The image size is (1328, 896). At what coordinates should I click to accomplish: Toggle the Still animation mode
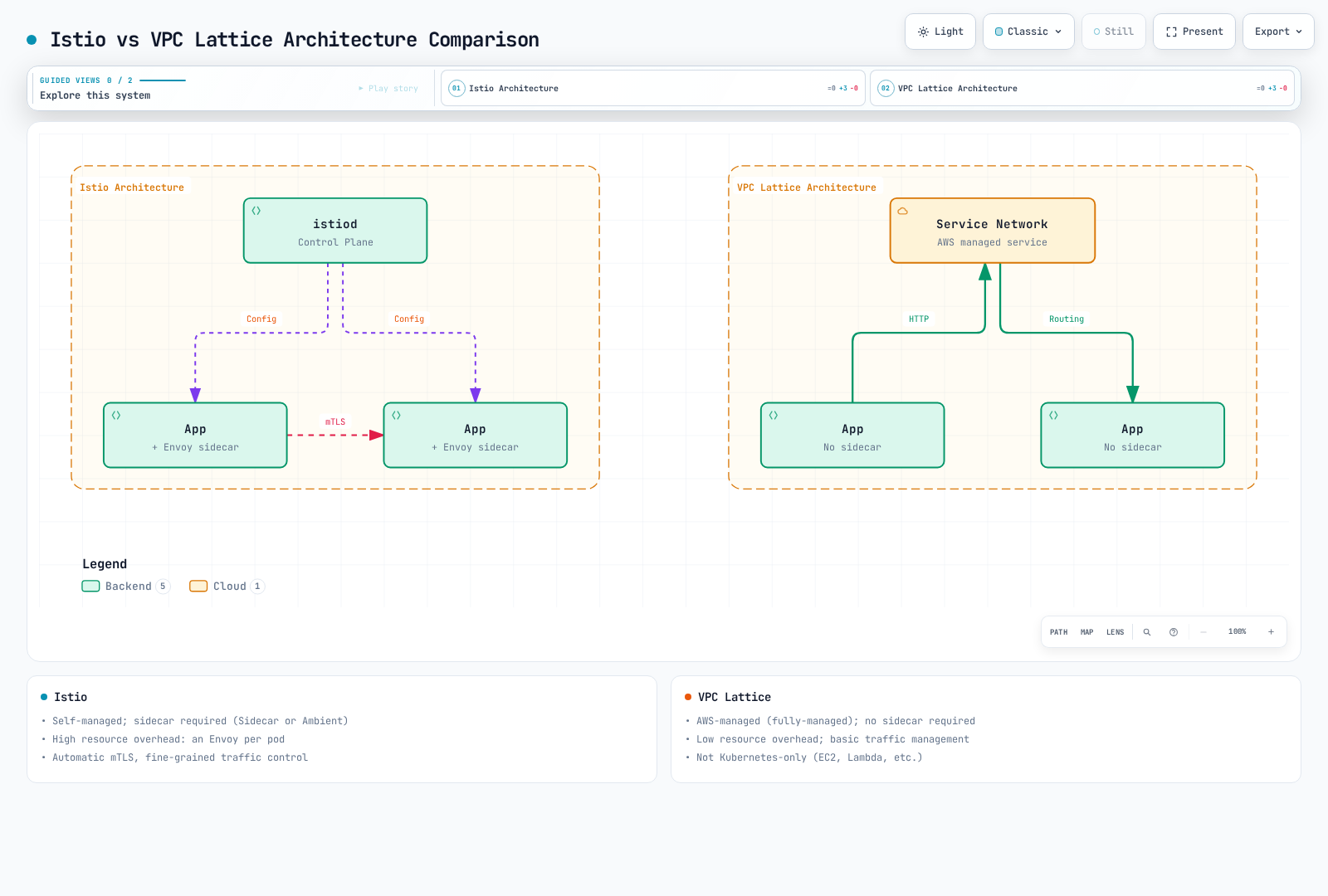point(1113,32)
